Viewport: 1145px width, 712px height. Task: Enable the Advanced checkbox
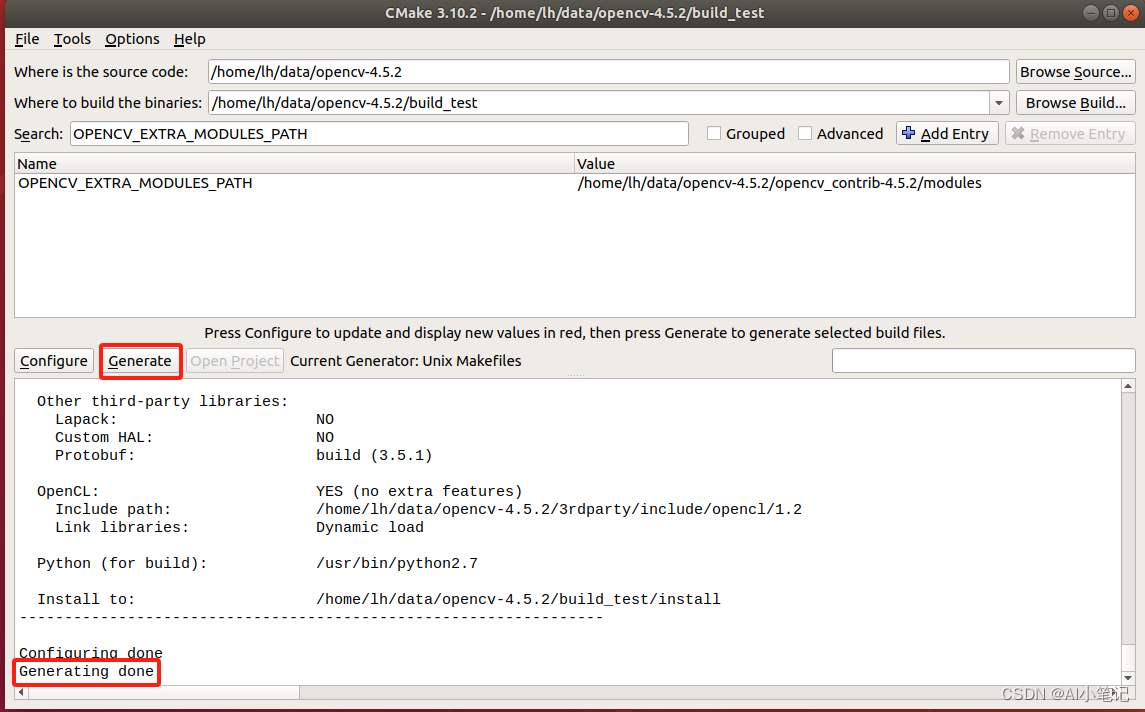click(805, 134)
